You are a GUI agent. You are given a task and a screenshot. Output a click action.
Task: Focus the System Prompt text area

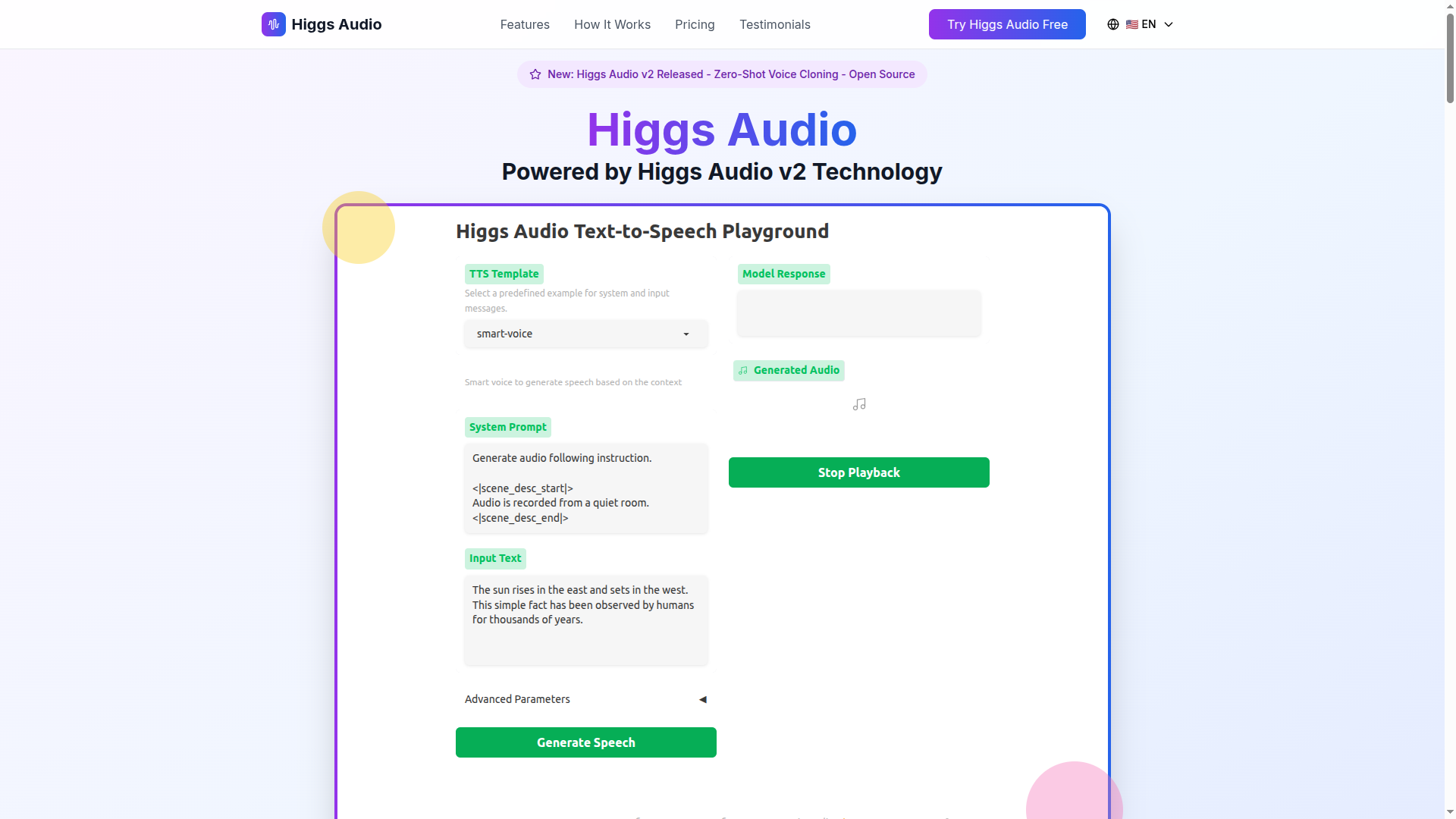tap(585, 488)
